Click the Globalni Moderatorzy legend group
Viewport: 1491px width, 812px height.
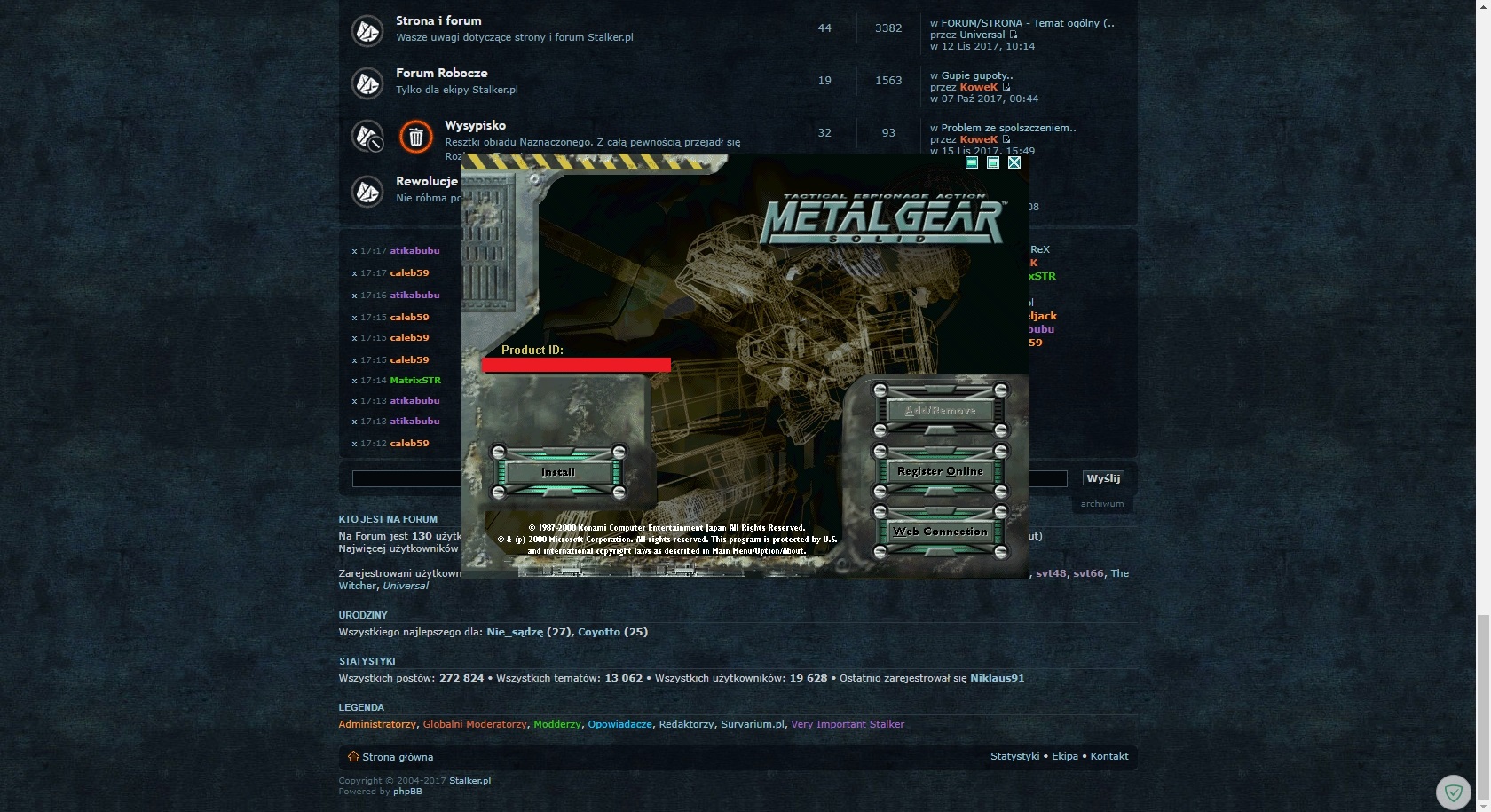point(475,724)
